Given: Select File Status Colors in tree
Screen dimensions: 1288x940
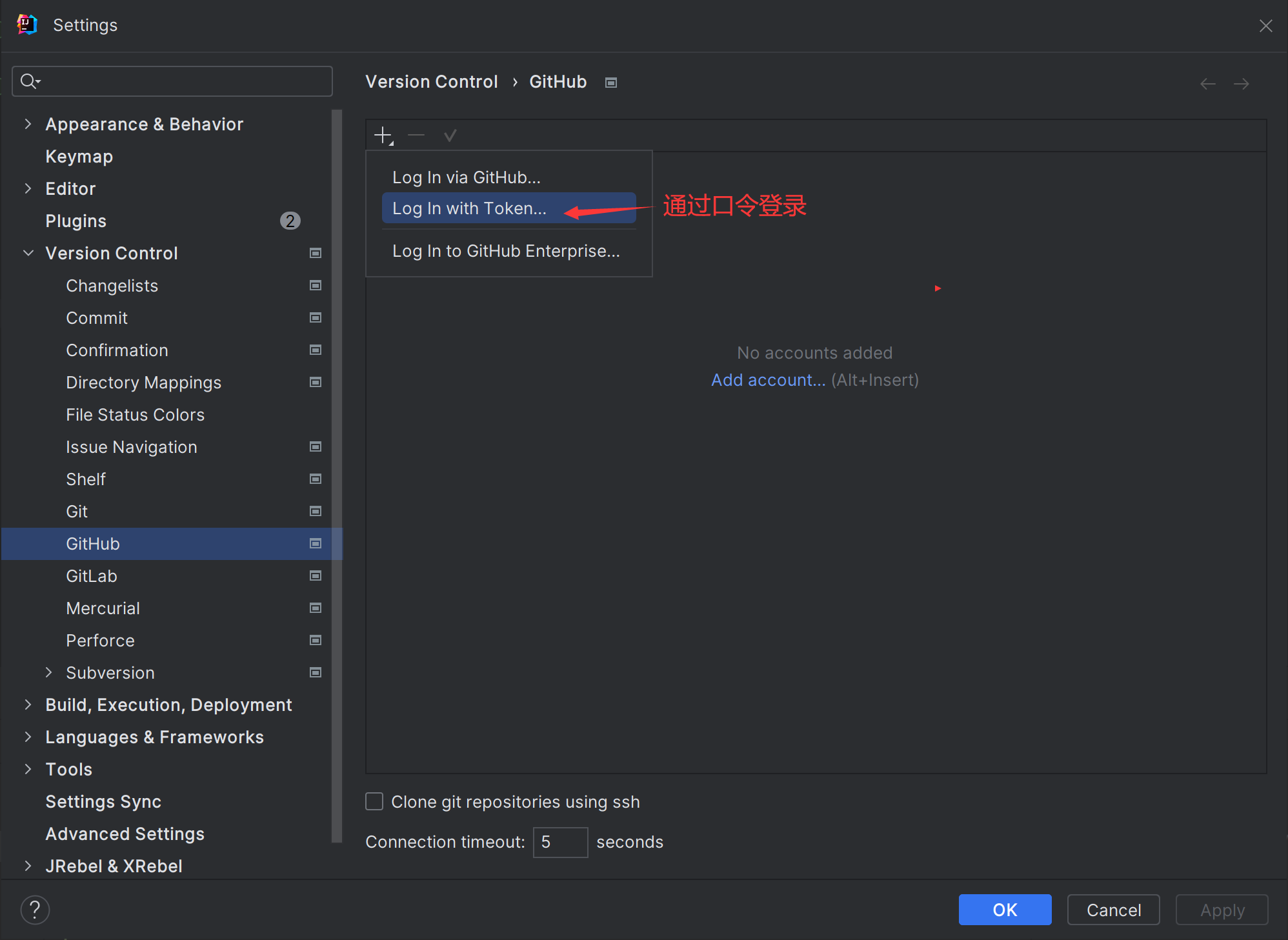Looking at the screenshot, I should click(135, 414).
